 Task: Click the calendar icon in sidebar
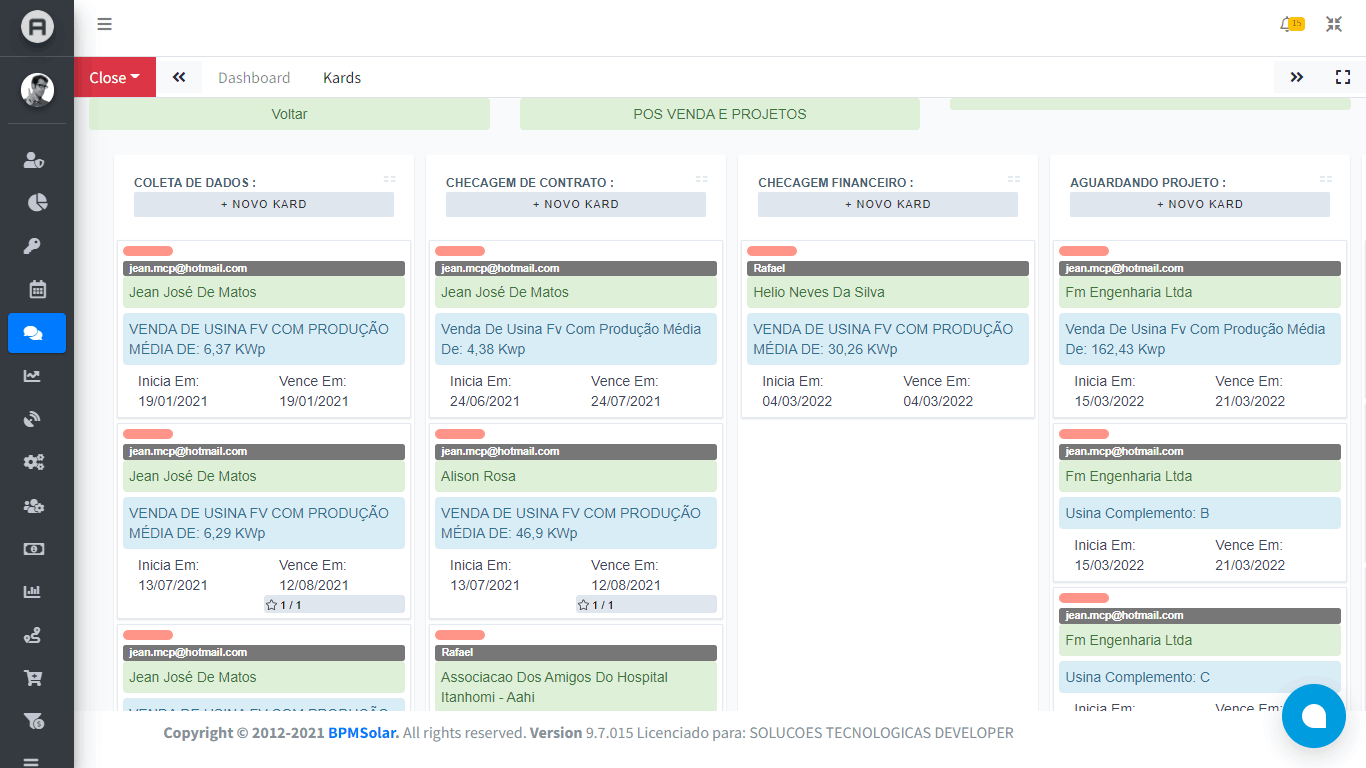(x=37, y=290)
